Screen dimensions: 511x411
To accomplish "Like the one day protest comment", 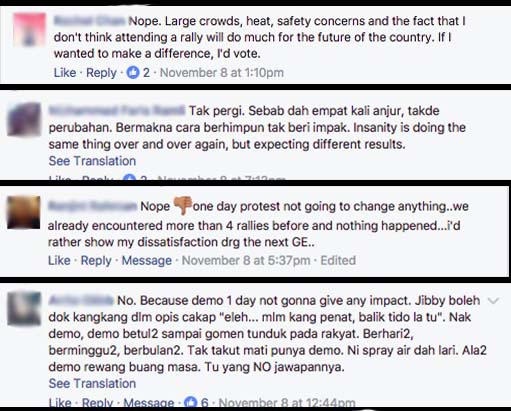I will click(59, 260).
